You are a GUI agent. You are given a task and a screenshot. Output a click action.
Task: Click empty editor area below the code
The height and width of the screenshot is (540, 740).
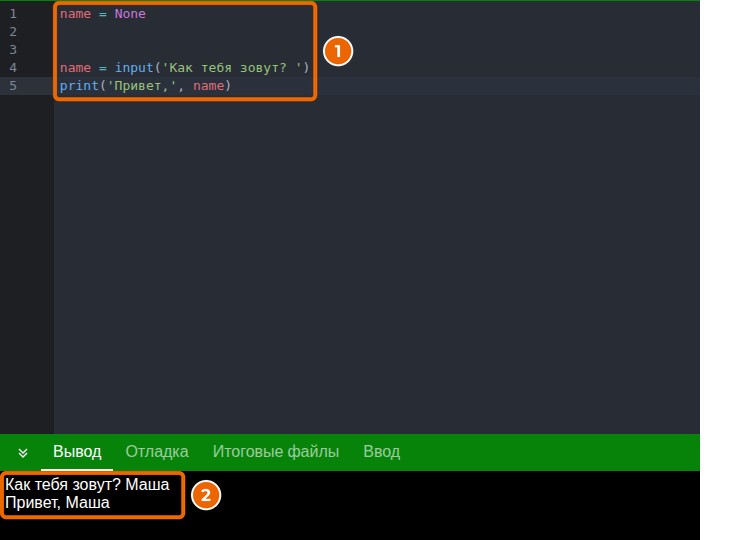(x=377, y=264)
